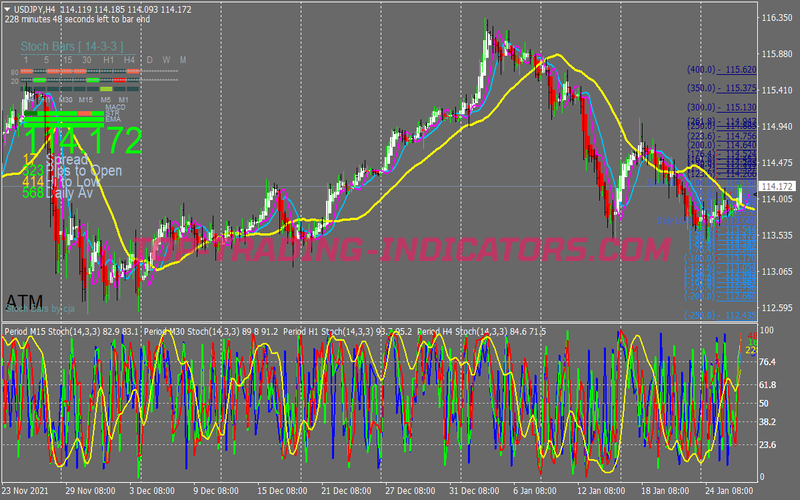Select the (223.6) - 114.756 Fibonacci level
Image resolution: width=800 pixels, height=500 pixels.
[721, 136]
